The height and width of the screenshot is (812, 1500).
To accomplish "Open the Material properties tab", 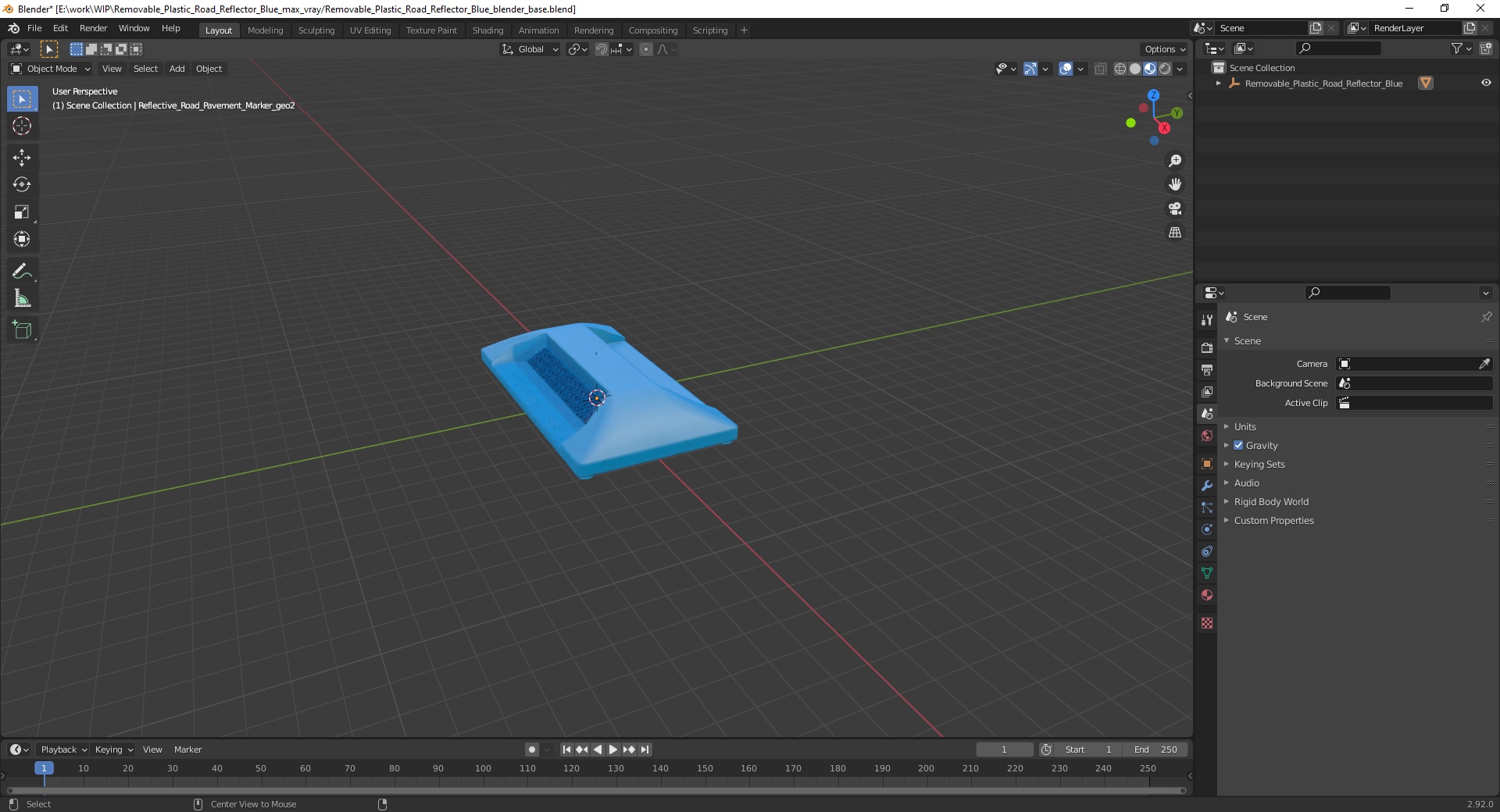I will 1207,595.
